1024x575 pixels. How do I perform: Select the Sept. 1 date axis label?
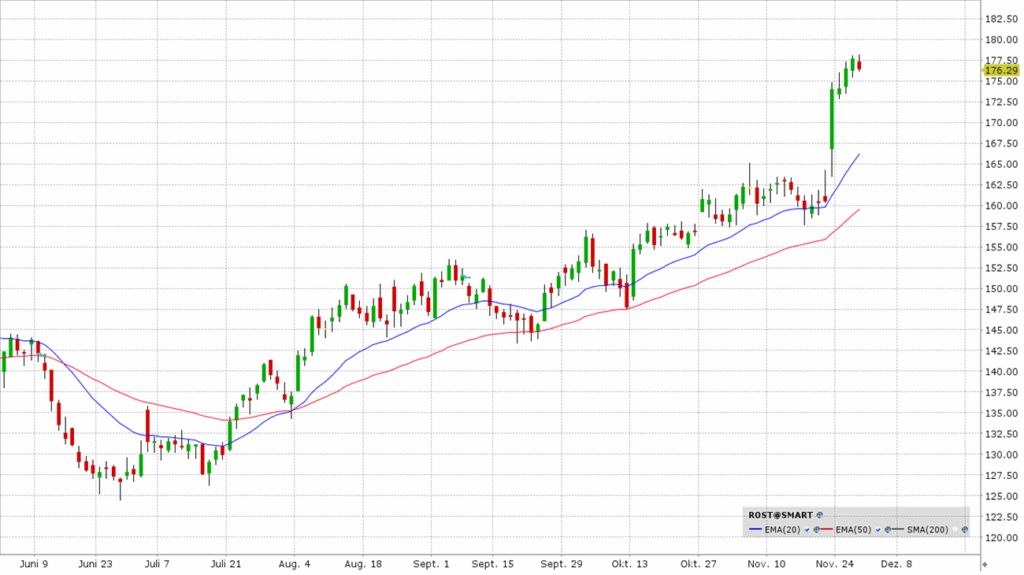433,563
